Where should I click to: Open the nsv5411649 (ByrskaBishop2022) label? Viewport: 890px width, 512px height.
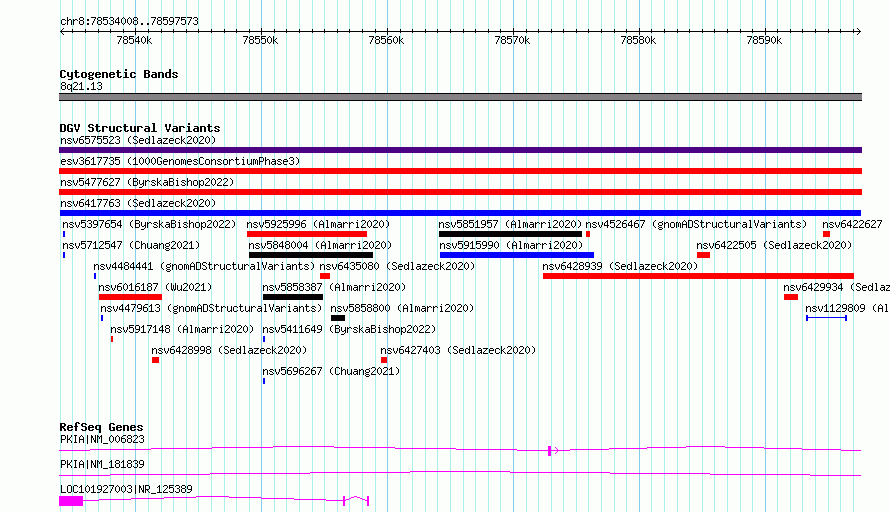[349, 329]
